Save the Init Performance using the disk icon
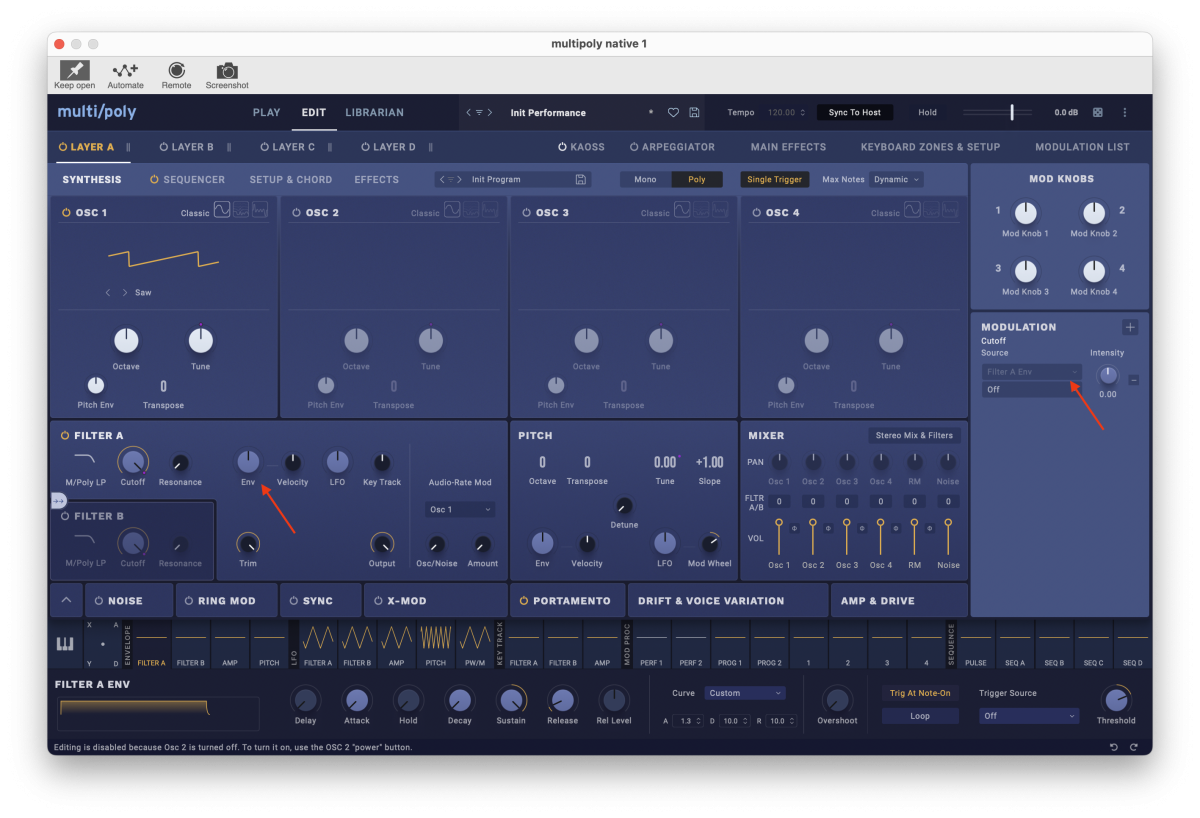This screenshot has width=1200, height=818. pyautogui.click(x=694, y=113)
